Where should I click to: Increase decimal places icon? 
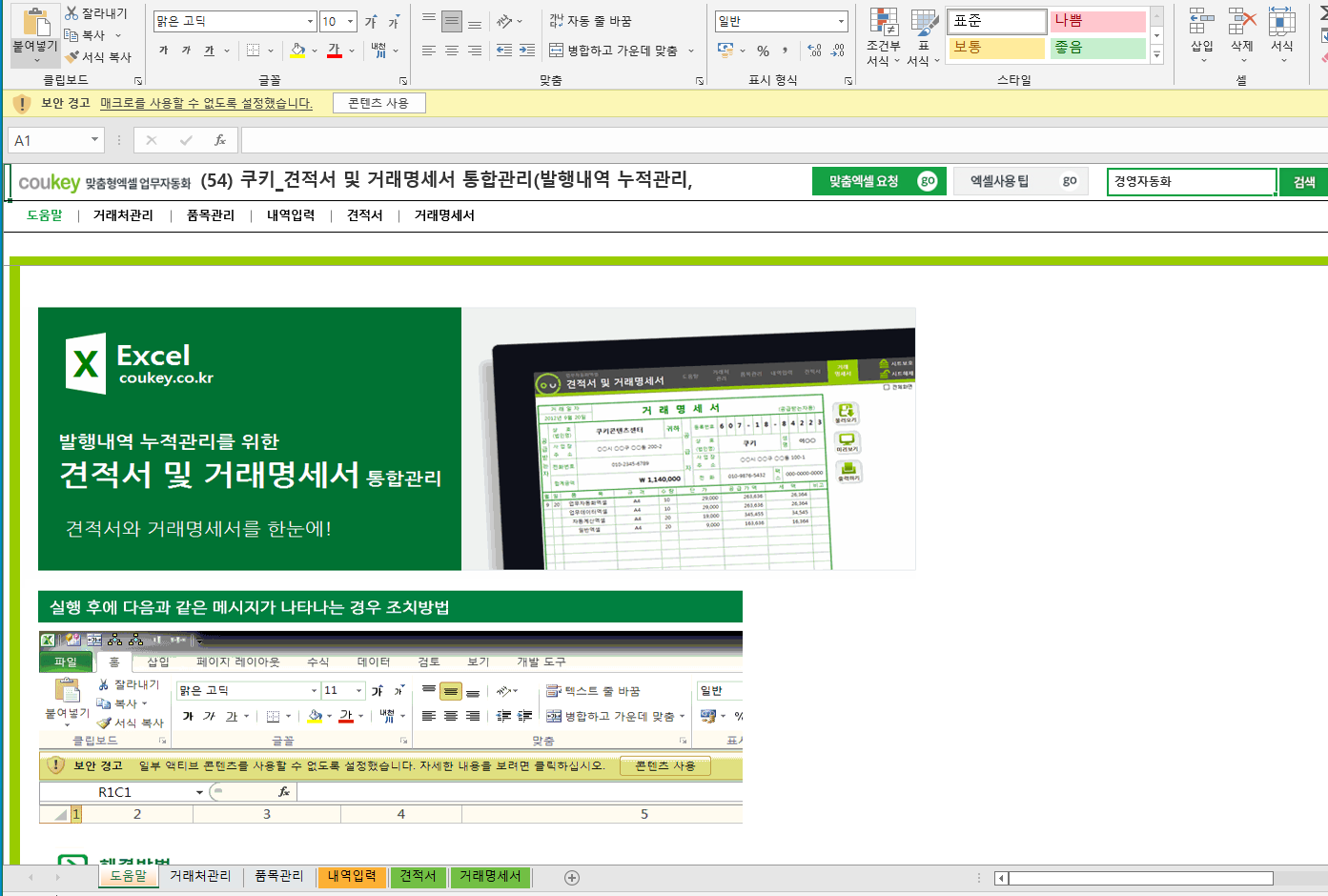(x=814, y=51)
